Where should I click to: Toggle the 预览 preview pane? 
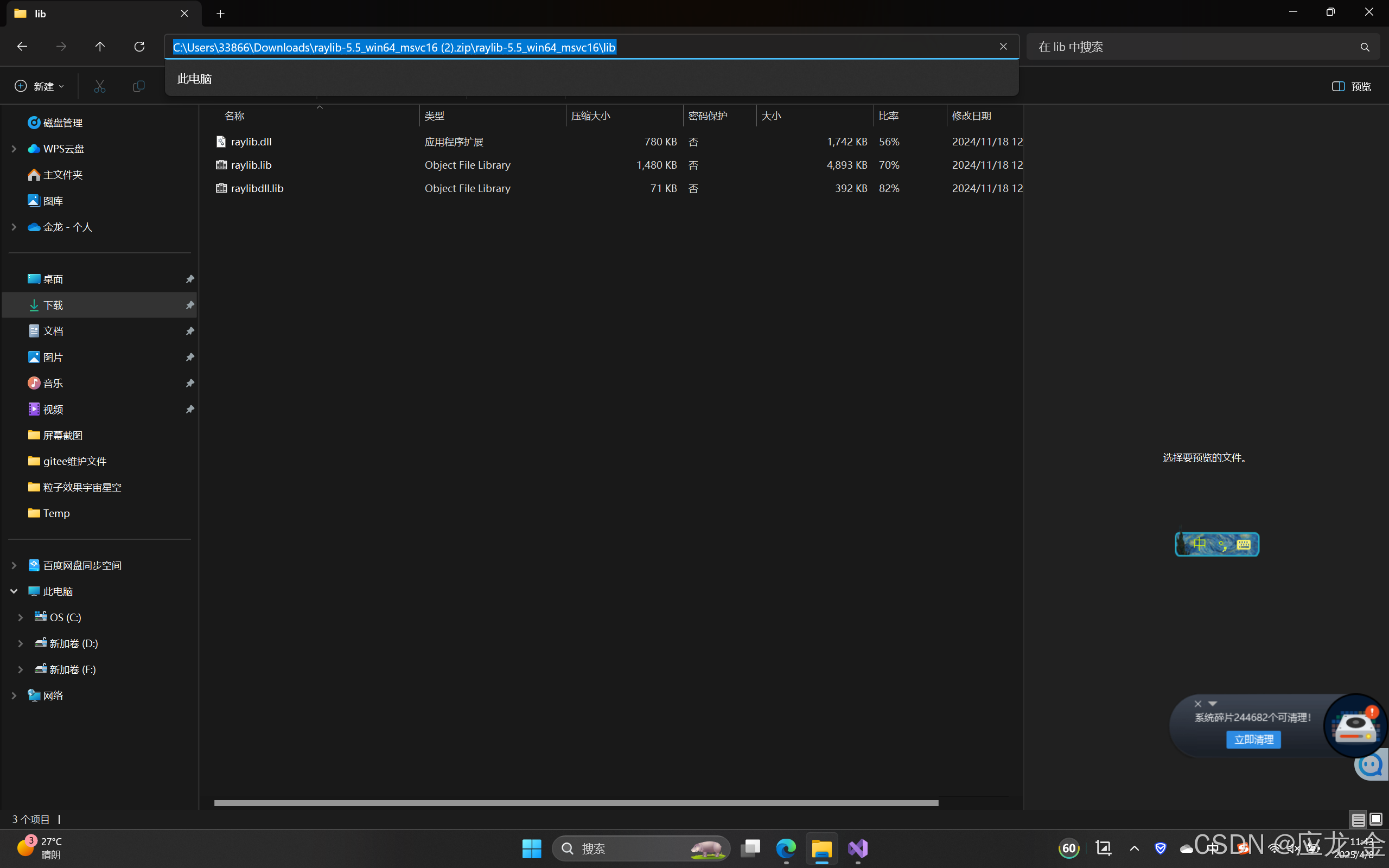1351,86
